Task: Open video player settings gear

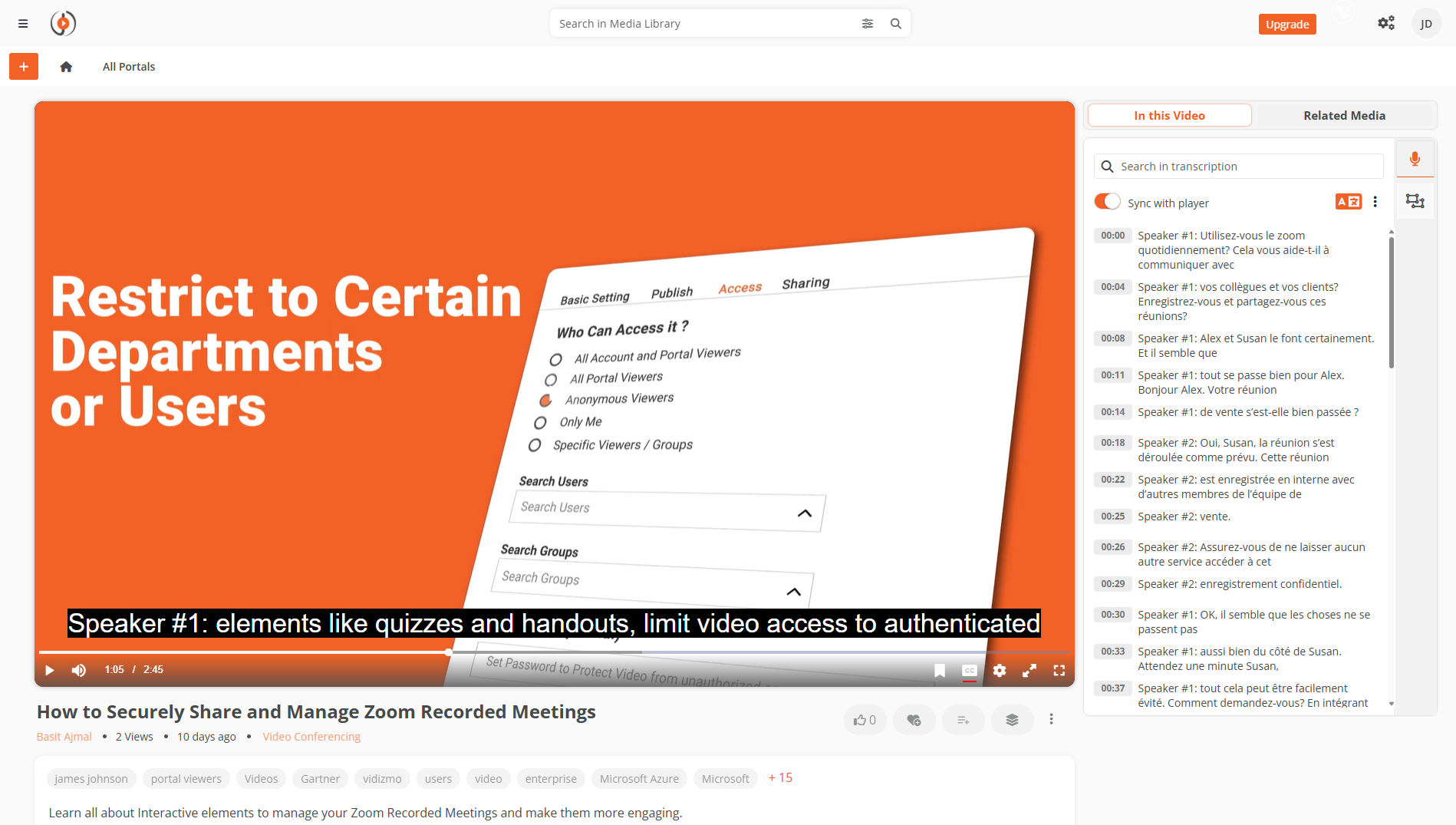Action: [999, 671]
